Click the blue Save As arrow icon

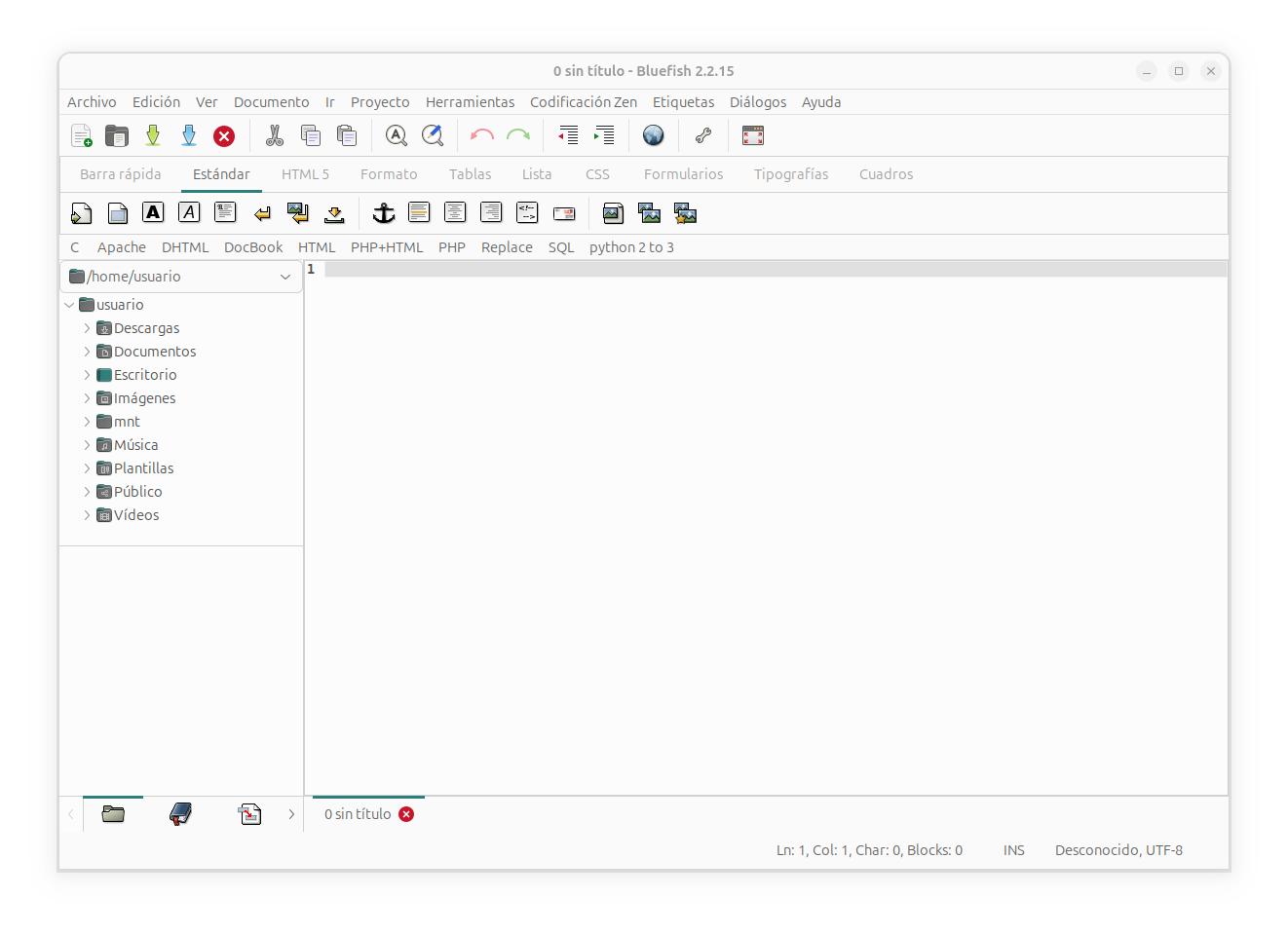pos(189,136)
